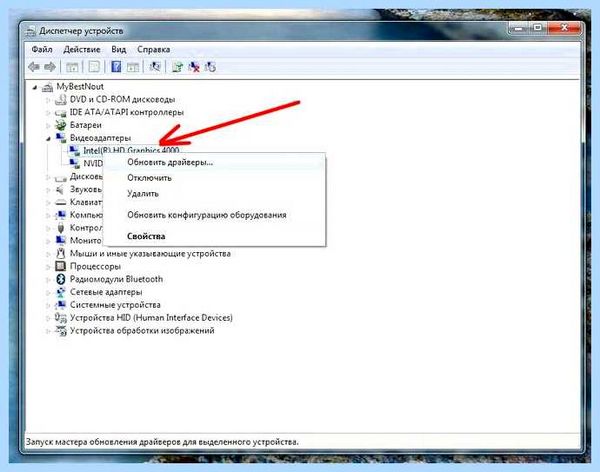Screen dimensions: 600x472
Task: Click the red-X uninstall device toolbar icon
Action: tap(194, 67)
